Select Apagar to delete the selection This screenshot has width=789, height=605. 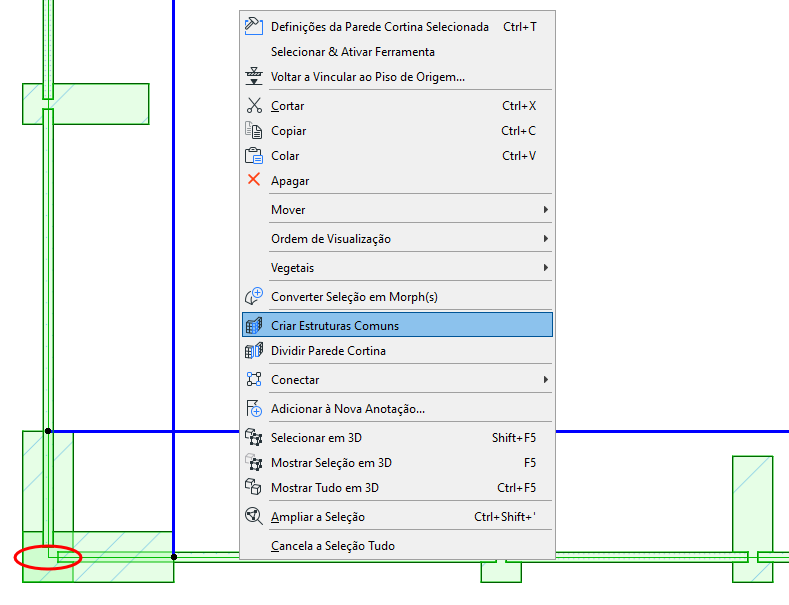click(x=397, y=181)
